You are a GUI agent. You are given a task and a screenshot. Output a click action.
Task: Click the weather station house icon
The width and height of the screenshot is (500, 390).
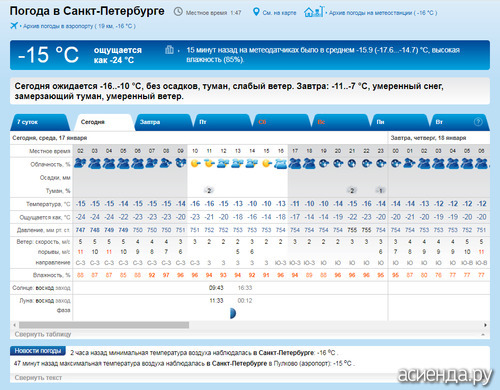(x=314, y=12)
